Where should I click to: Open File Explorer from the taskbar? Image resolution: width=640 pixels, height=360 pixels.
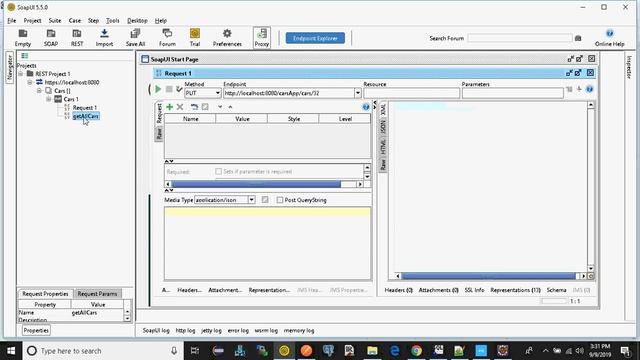pyautogui.click(x=372, y=351)
